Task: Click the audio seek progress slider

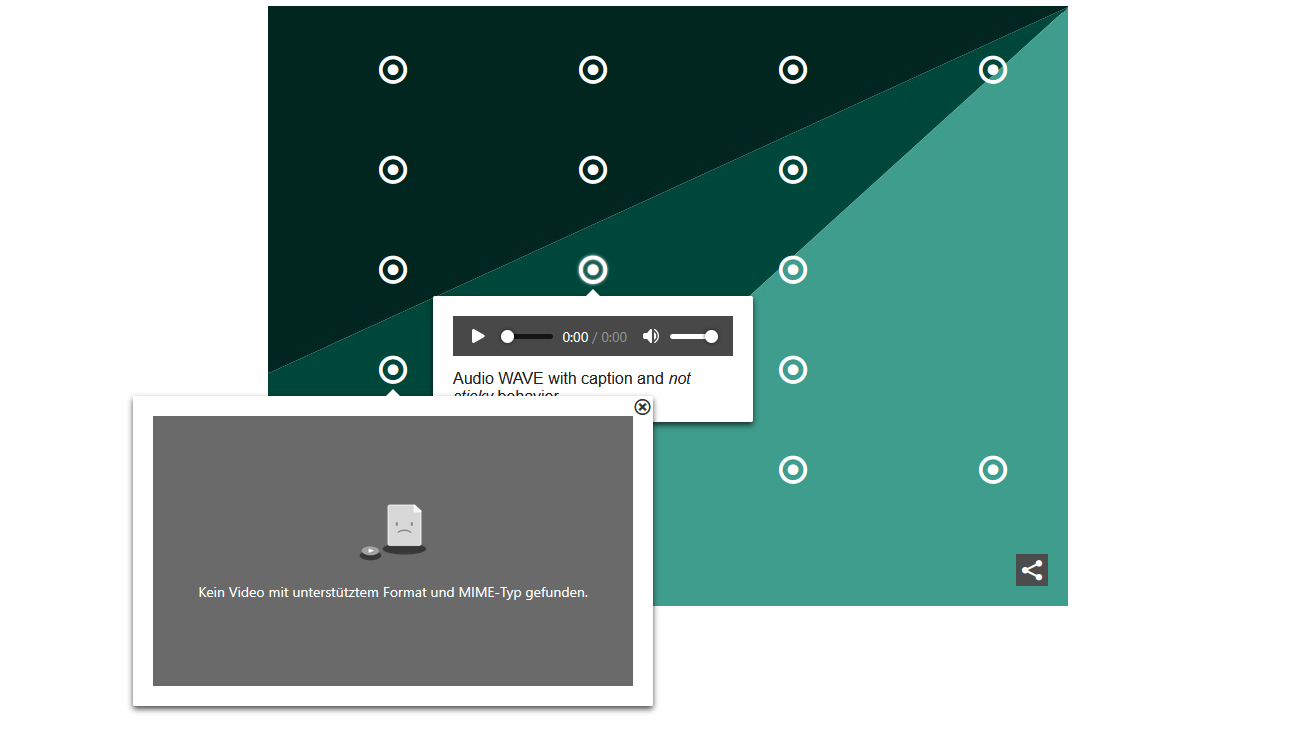Action: [527, 337]
